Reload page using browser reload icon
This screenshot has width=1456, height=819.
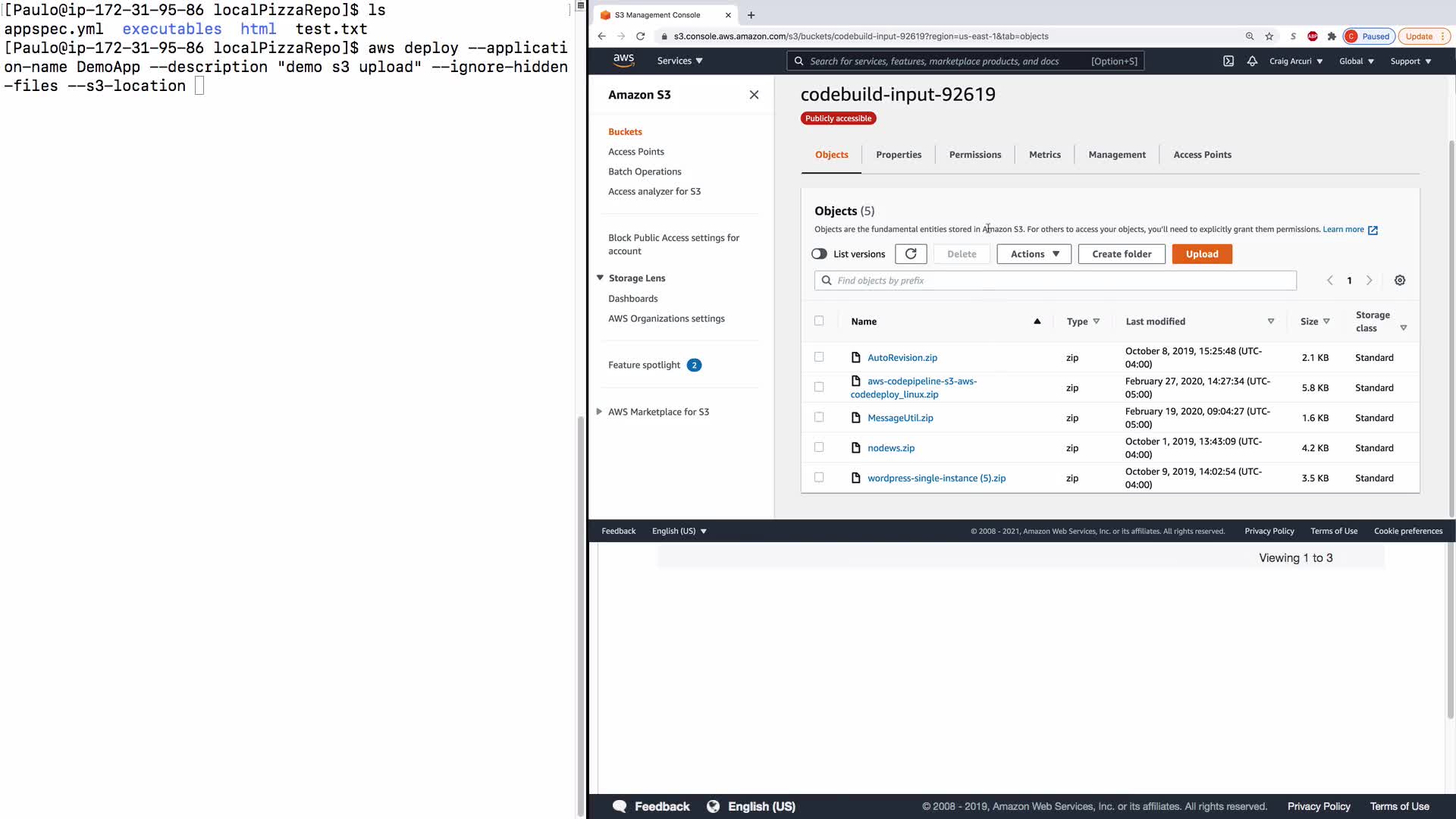[x=640, y=36]
